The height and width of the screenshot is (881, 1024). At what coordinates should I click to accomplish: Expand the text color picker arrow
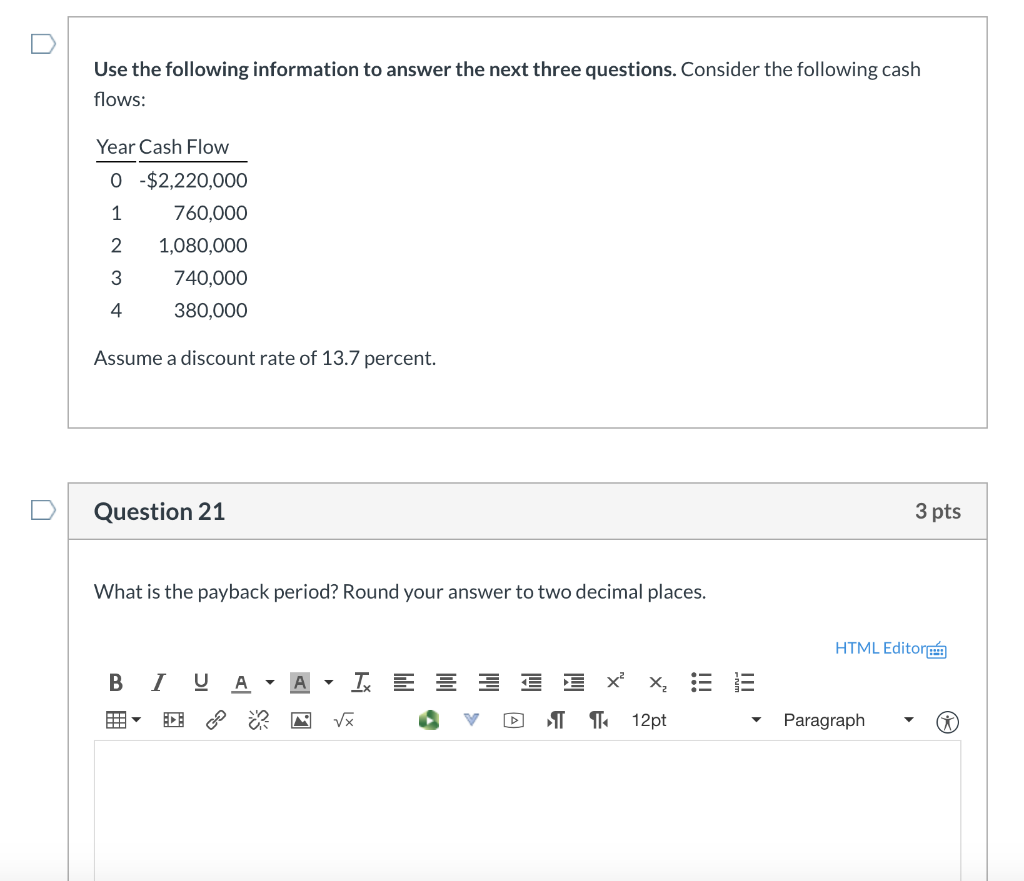pyautogui.click(x=268, y=682)
